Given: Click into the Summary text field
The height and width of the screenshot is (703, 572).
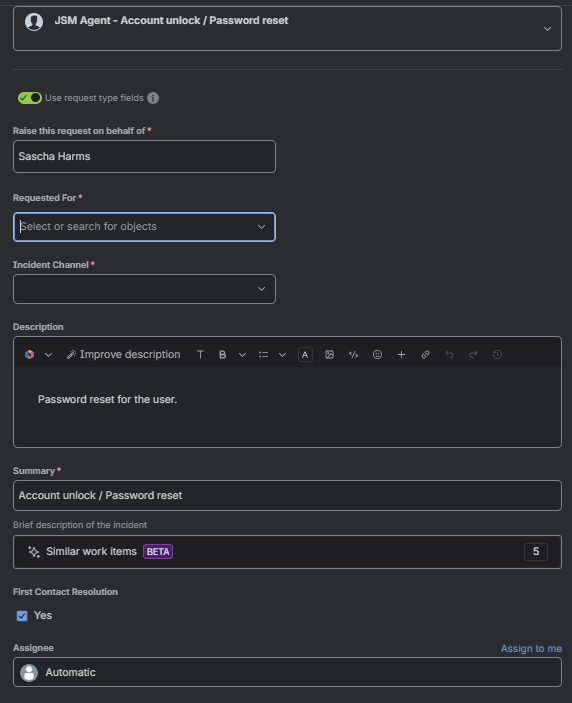Looking at the screenshot, I should click(x=287, y=495).
